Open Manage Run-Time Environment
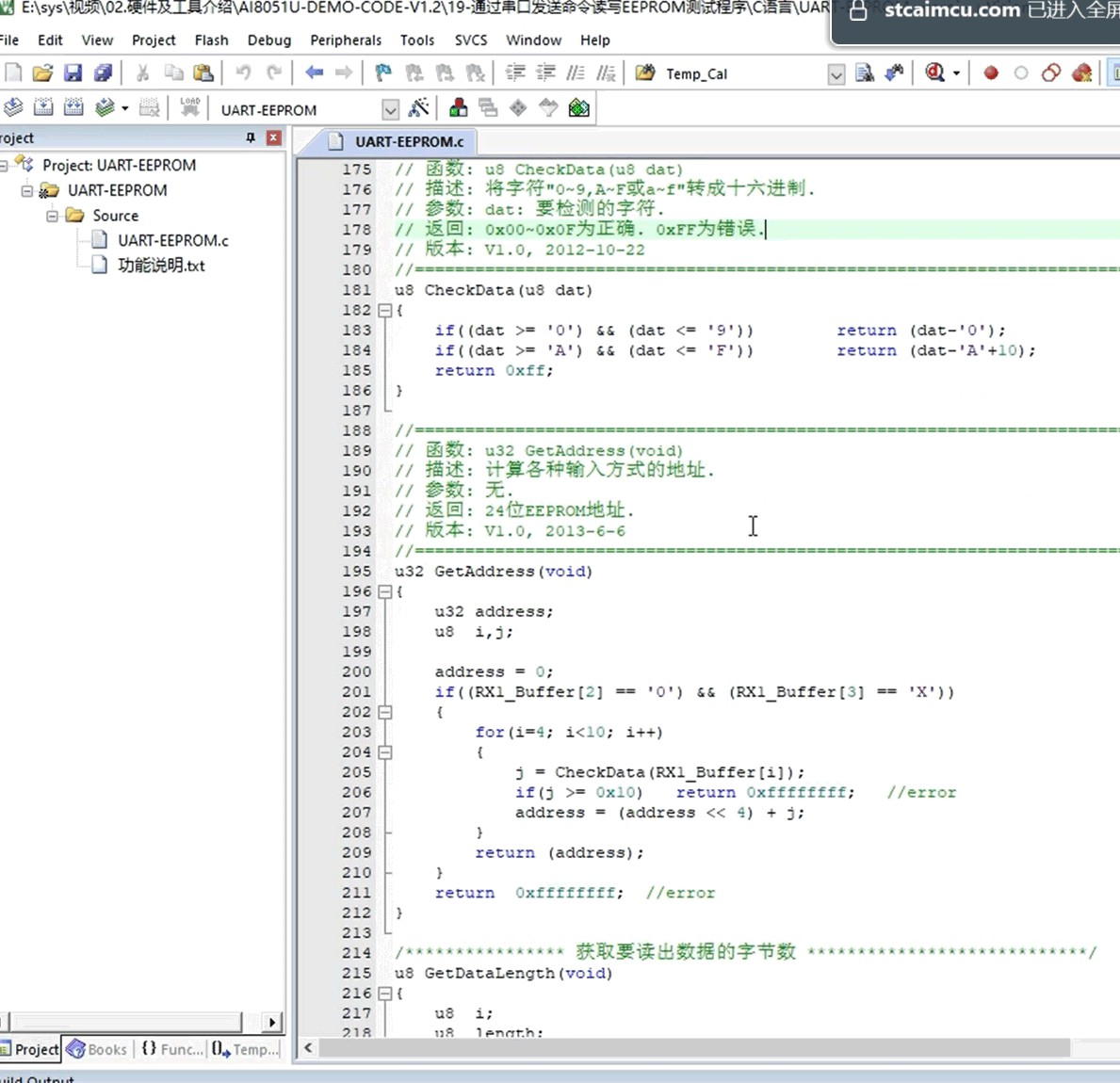The image size is (1120, 1083). pyautogui.click(x=519, y=108)
